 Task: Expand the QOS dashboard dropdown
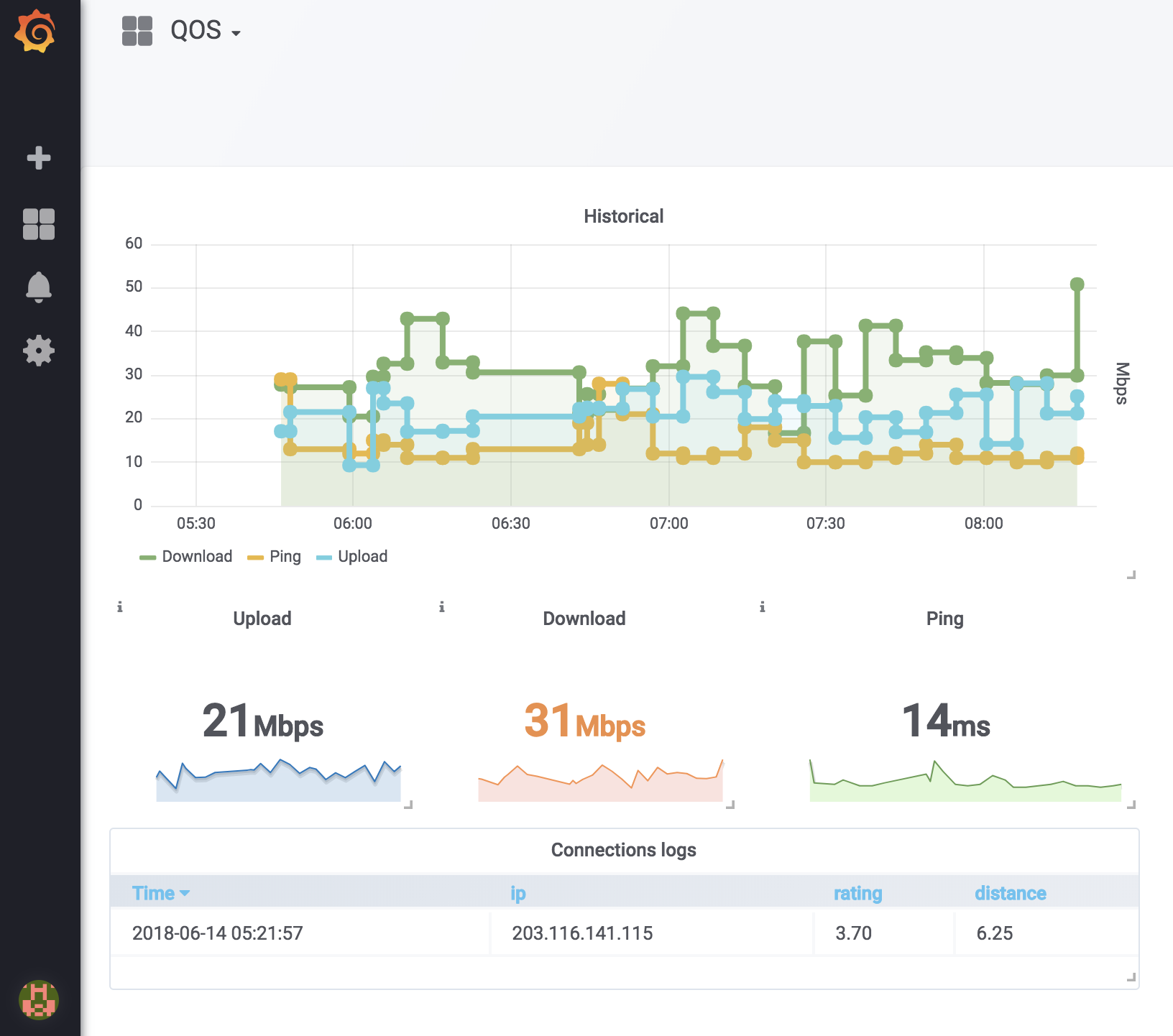tap(206, 31)
